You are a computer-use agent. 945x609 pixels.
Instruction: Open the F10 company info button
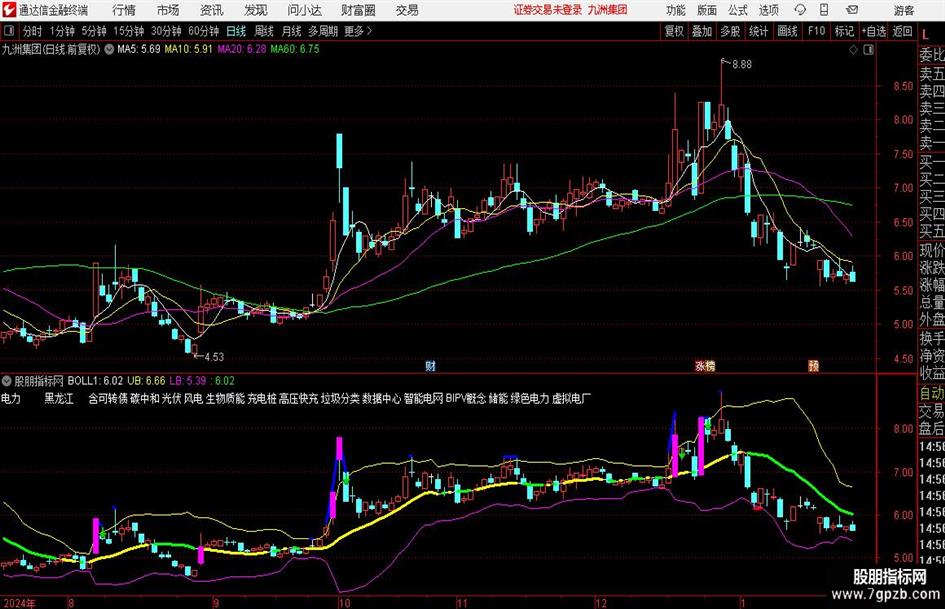click(817, 31)
